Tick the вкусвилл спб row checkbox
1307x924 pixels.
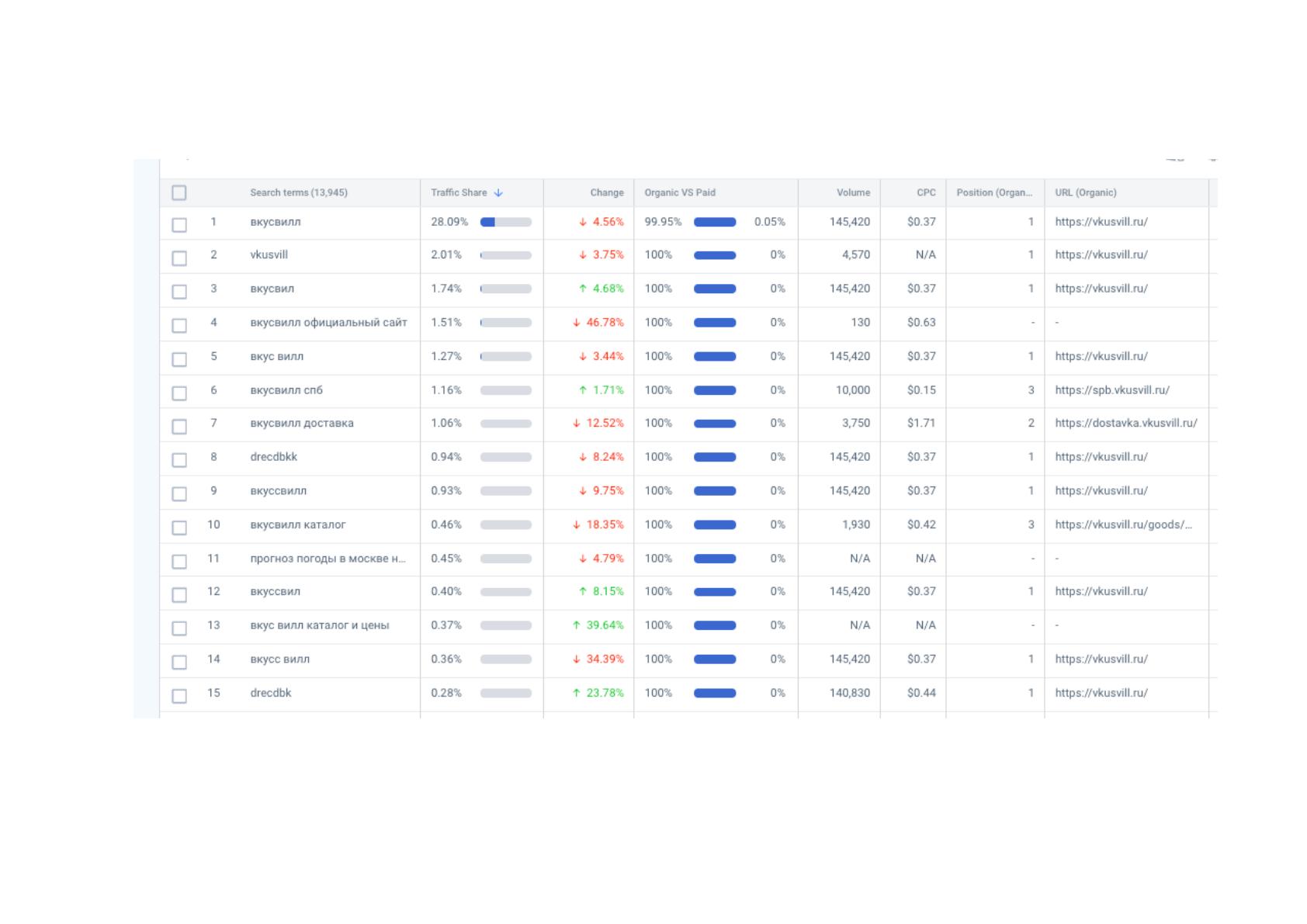(179, 393)
